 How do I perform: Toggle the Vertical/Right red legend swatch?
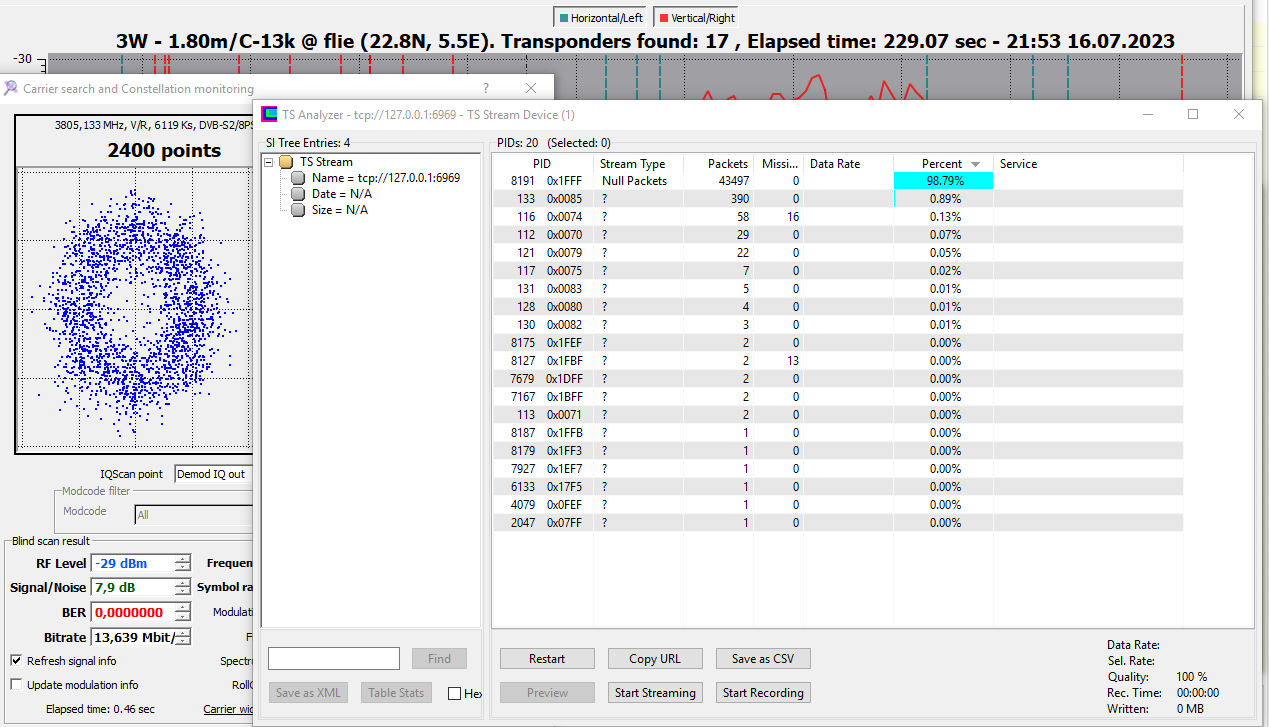click(x=663, y=18)
